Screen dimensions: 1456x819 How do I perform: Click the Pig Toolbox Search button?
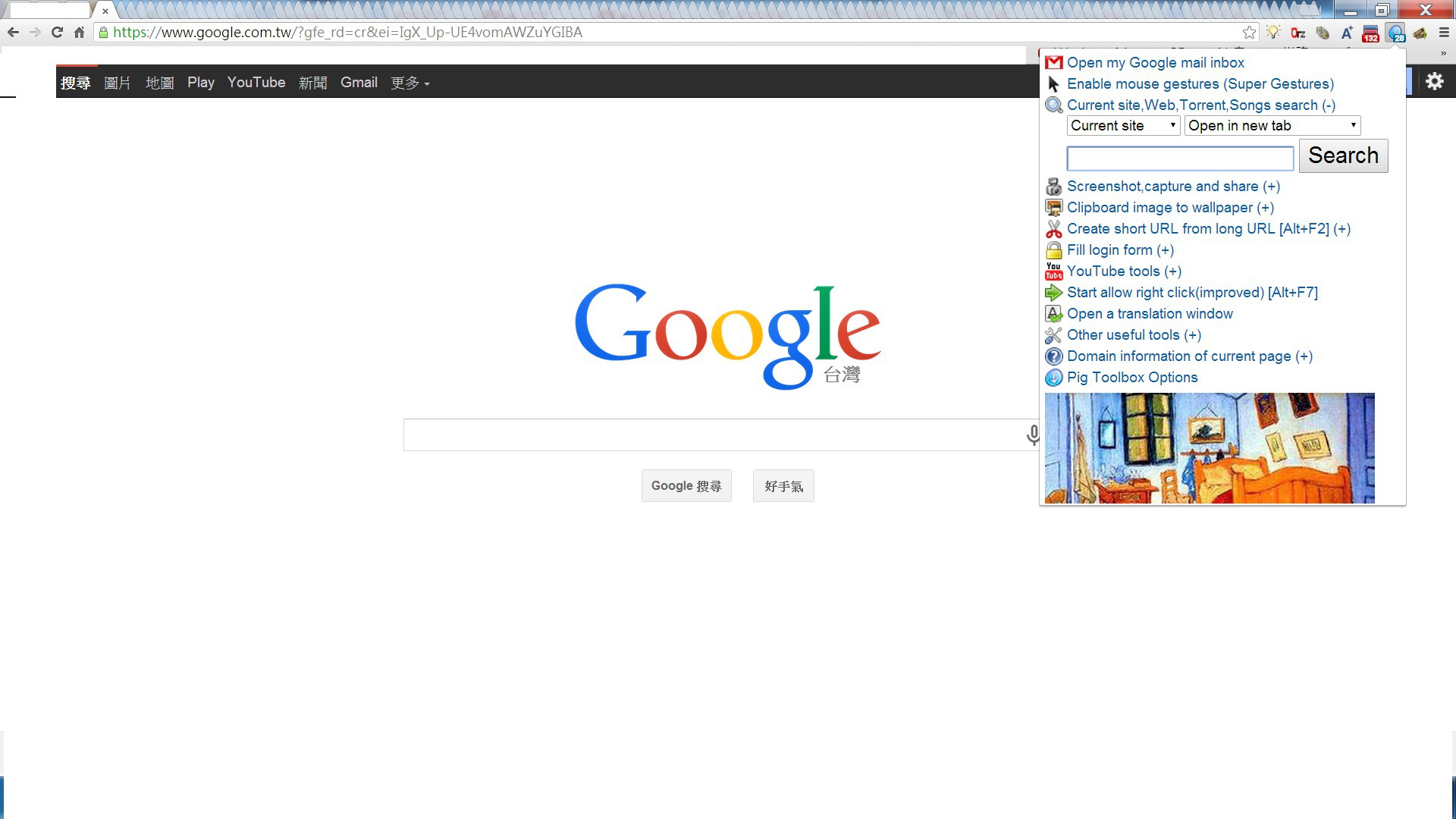pos(1342,155)
